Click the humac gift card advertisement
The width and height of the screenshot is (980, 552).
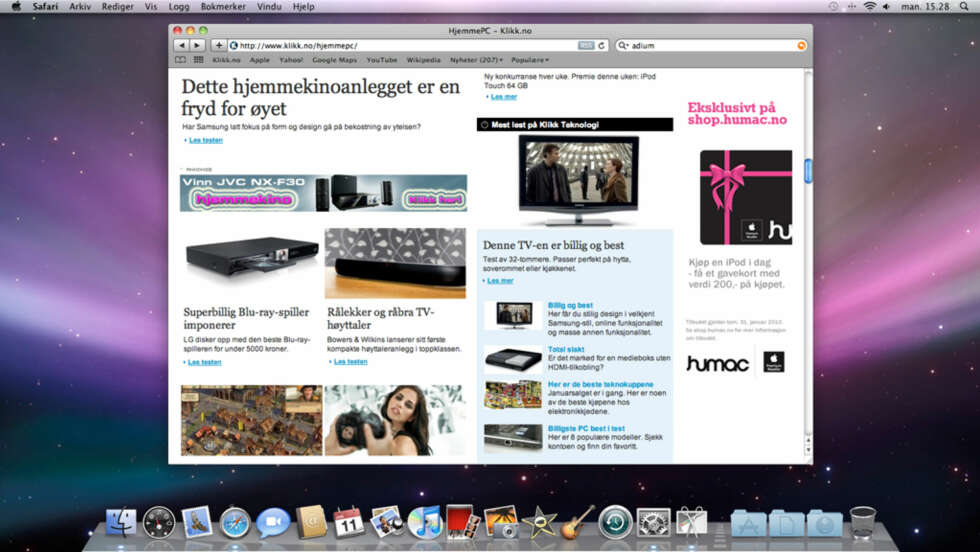746,197
